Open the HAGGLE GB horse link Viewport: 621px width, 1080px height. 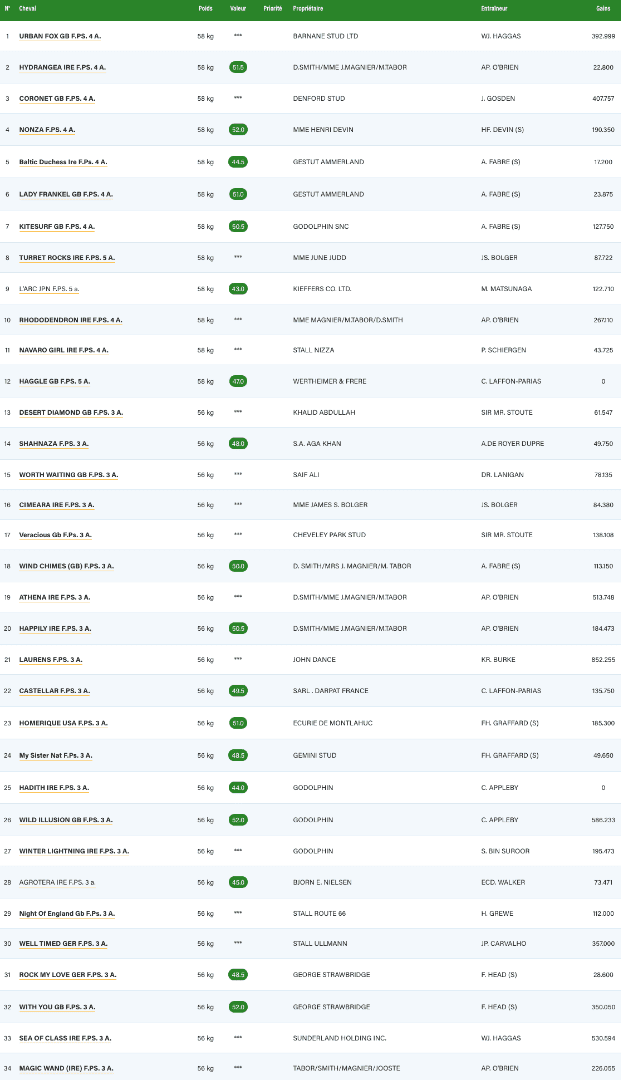point(54,381)
